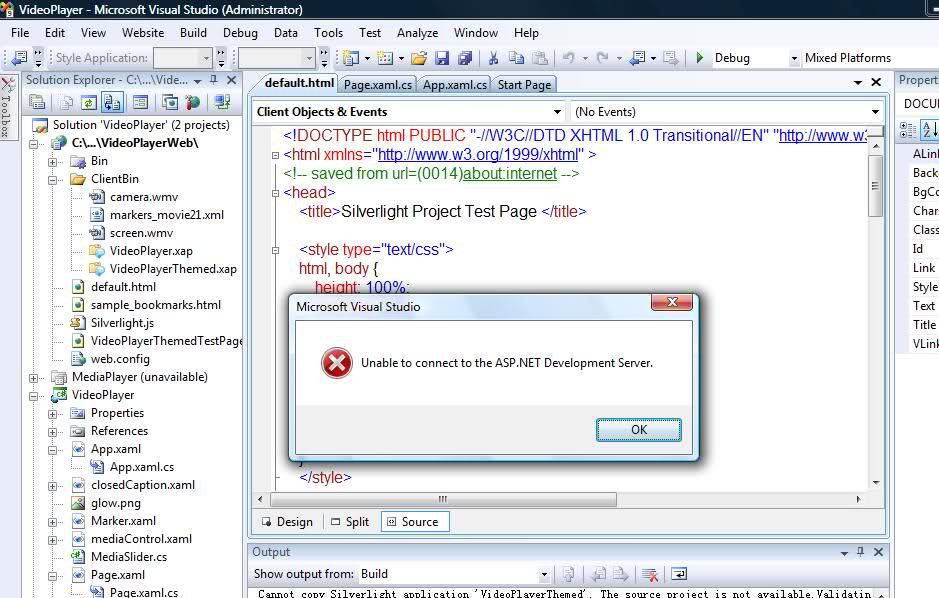The image size is (939, 598).
Task: Select default.html in Solution Explorer
Action: [123, 287]
